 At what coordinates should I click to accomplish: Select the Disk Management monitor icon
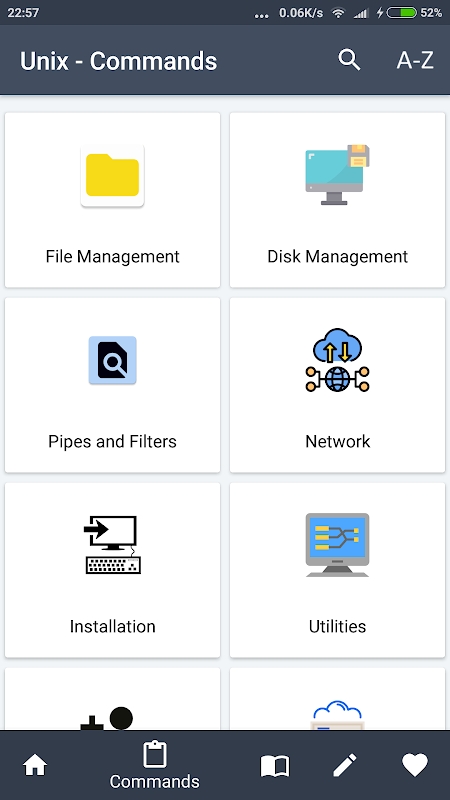[x=337, y=175]
